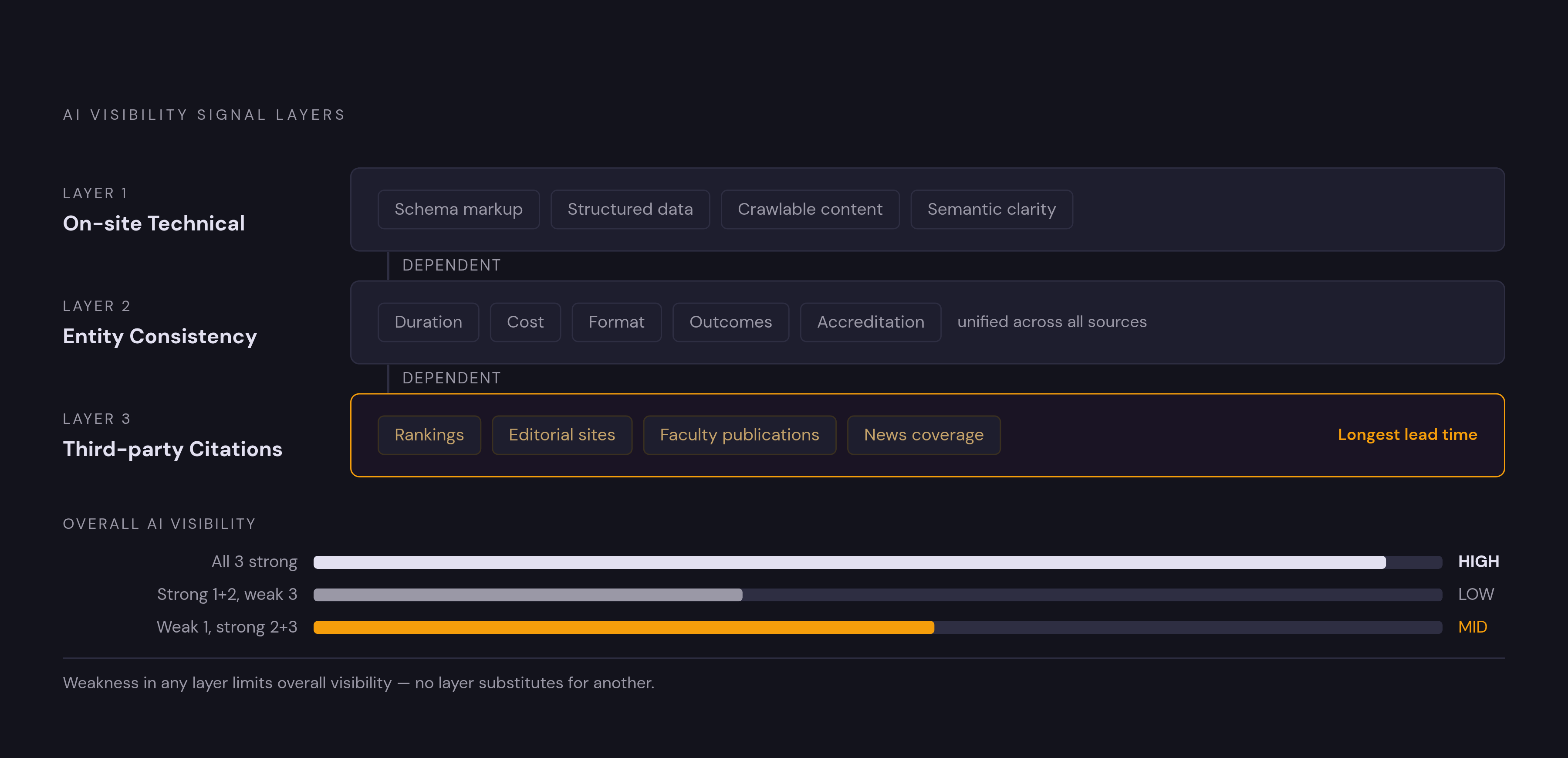
Task: Click the HIGH visibility label
Action: pos(1479,562)
